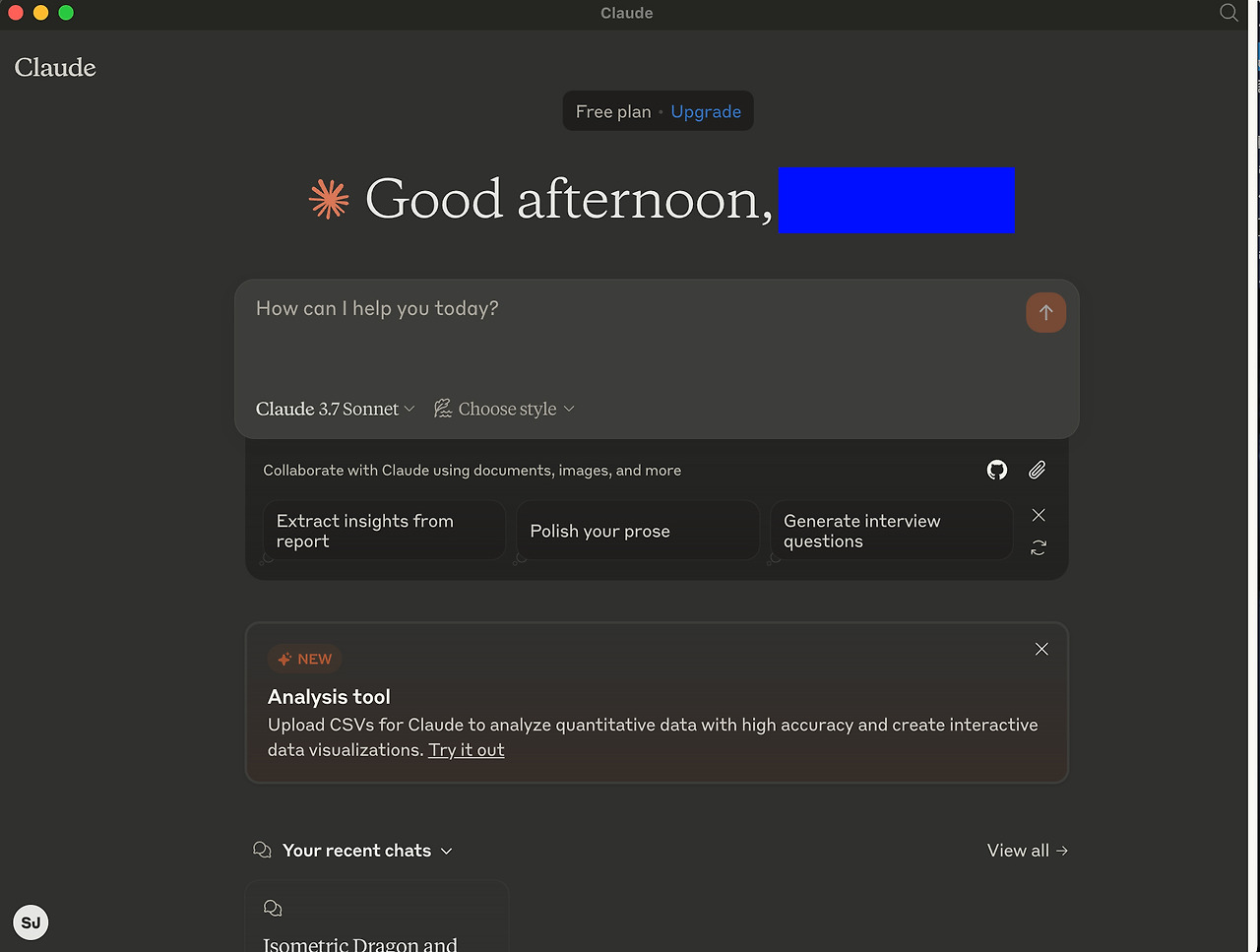Screen dimensions: 1260x952
Task: Open the GitHub integration icon
Action: point(997,470)
